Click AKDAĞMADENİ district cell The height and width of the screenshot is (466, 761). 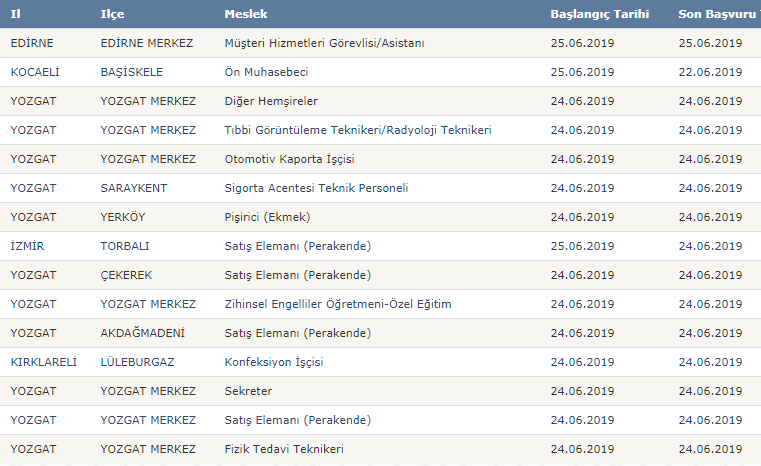(x=143, y=333)
